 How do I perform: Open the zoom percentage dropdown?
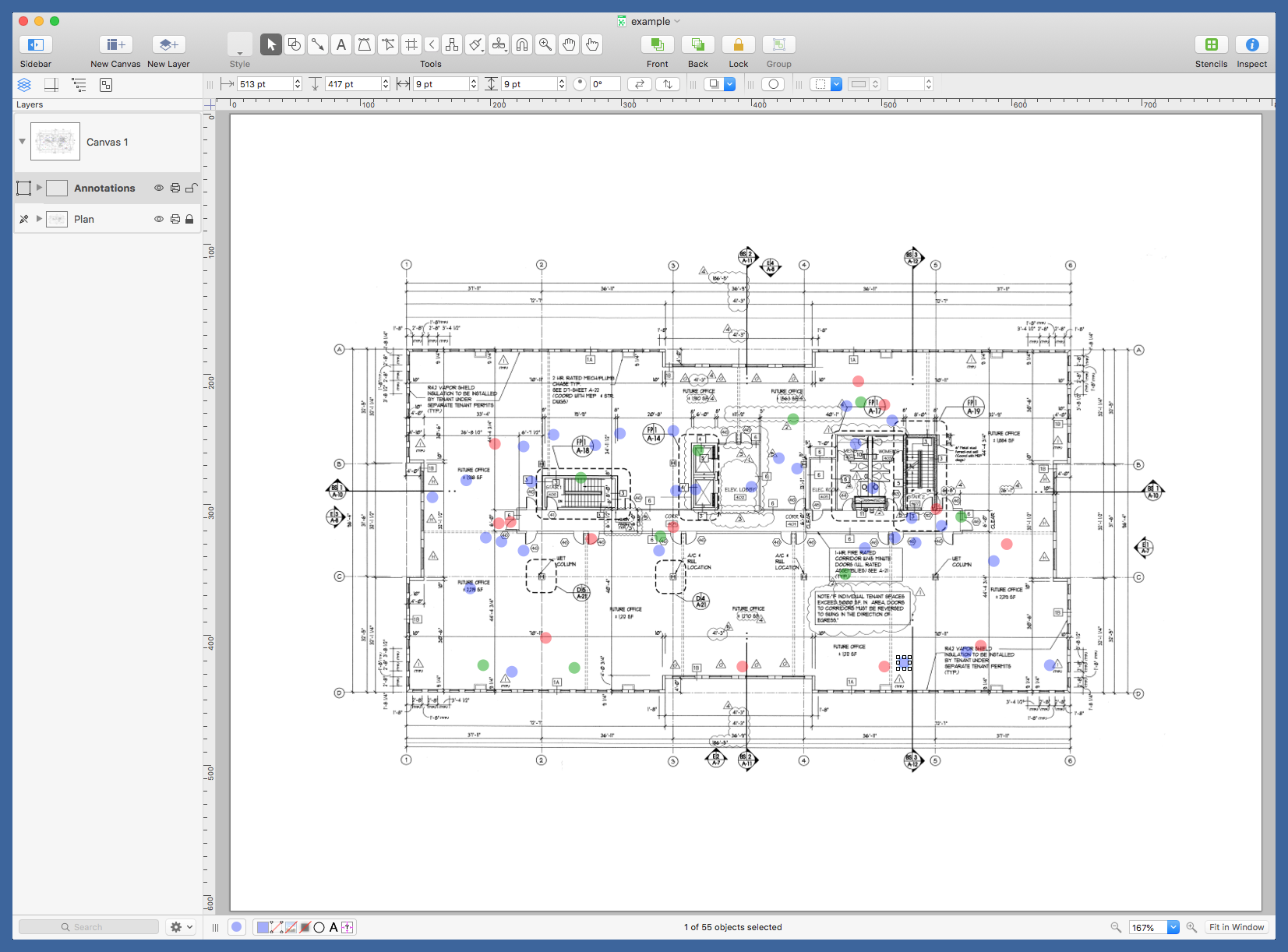tap(1173, 927)
